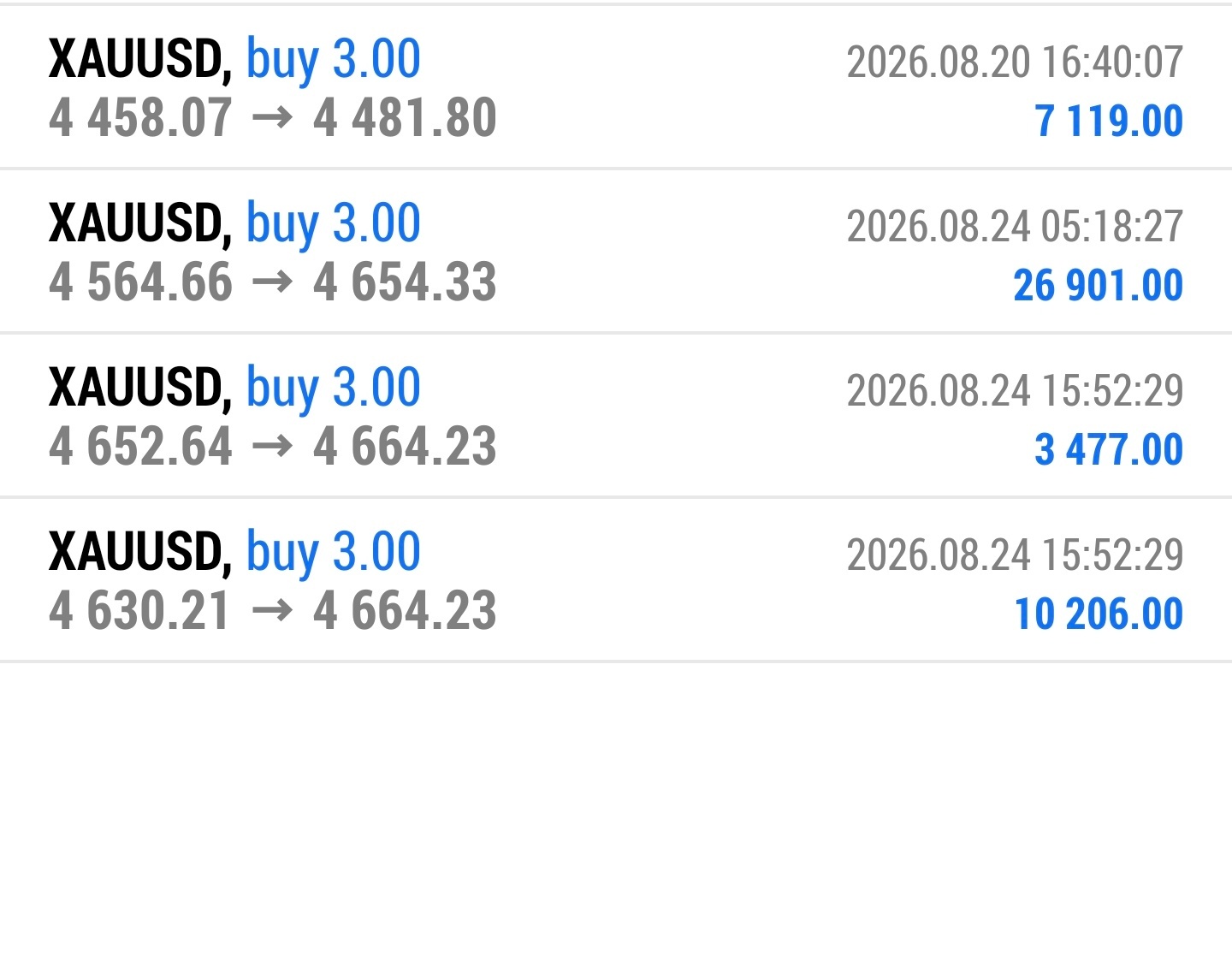Select the trade dated 2026.08.24 05:18:27
The image size is (1232, 961).
tap(1015, 226)
